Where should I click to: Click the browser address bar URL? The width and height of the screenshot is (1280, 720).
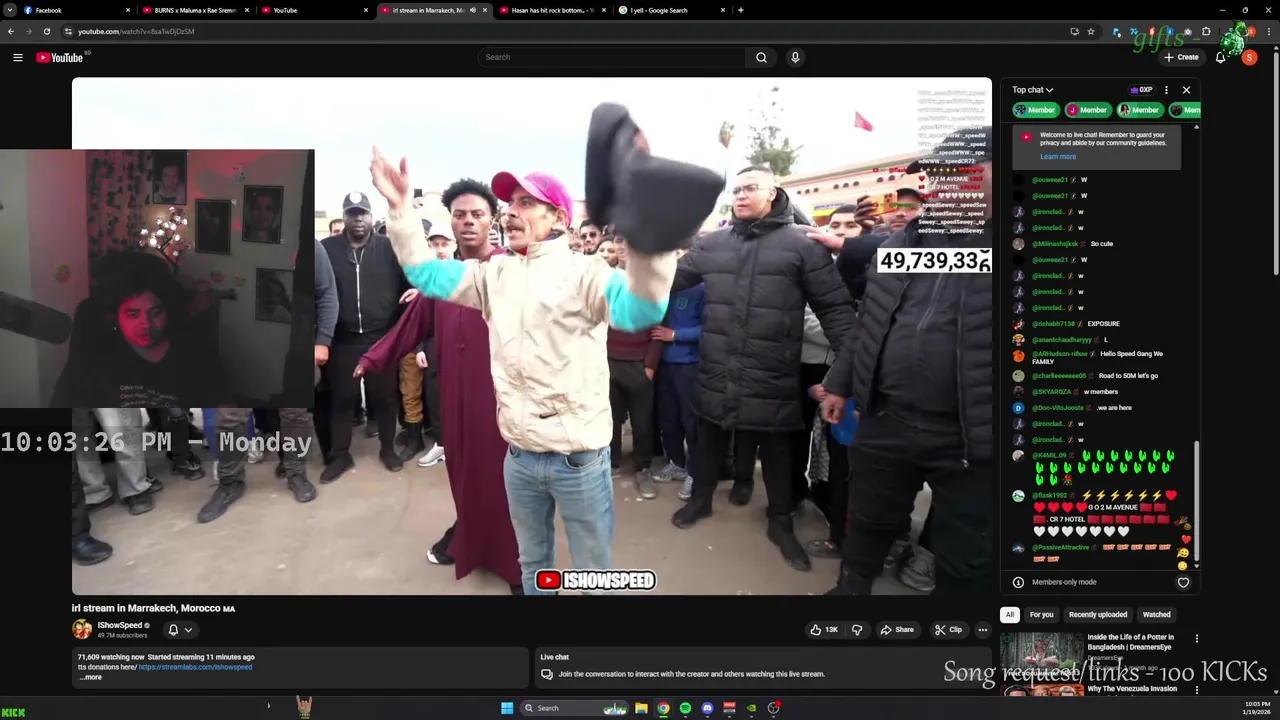pyautogui.click(x=136, y=31)
